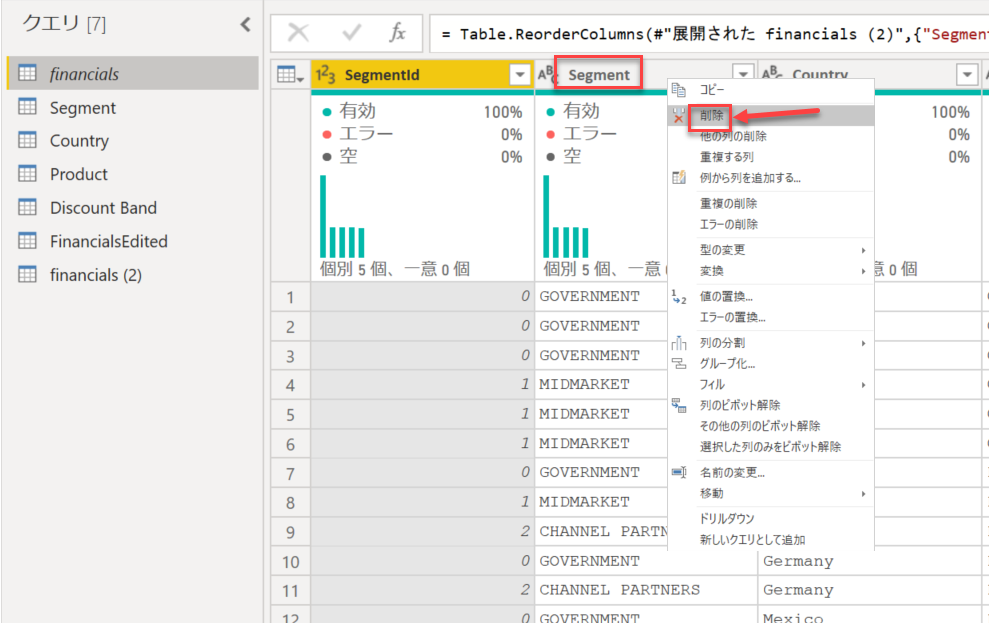Click the group by icon
The image size is (989, 623).
point(679,364)
